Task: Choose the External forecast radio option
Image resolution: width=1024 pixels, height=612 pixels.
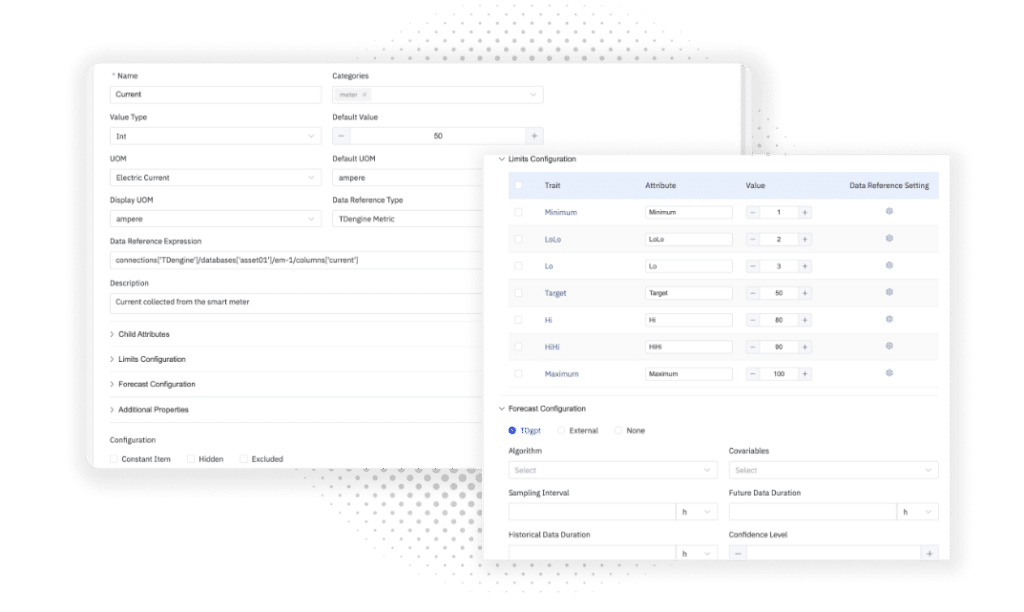Action: [562, 430]
